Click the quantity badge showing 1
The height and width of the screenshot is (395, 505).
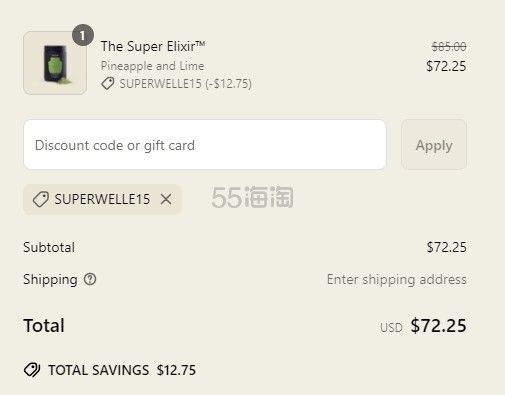tap(83, 35)
